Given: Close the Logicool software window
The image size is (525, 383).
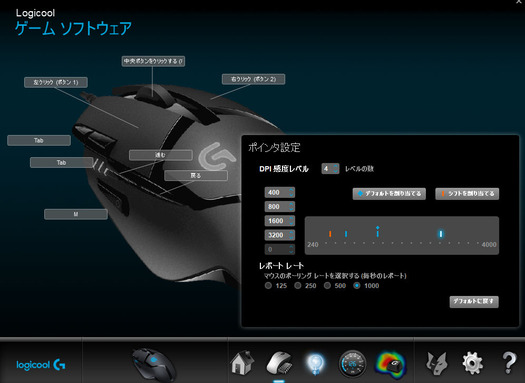Looking at the screenshot, I should pos(519,2).
